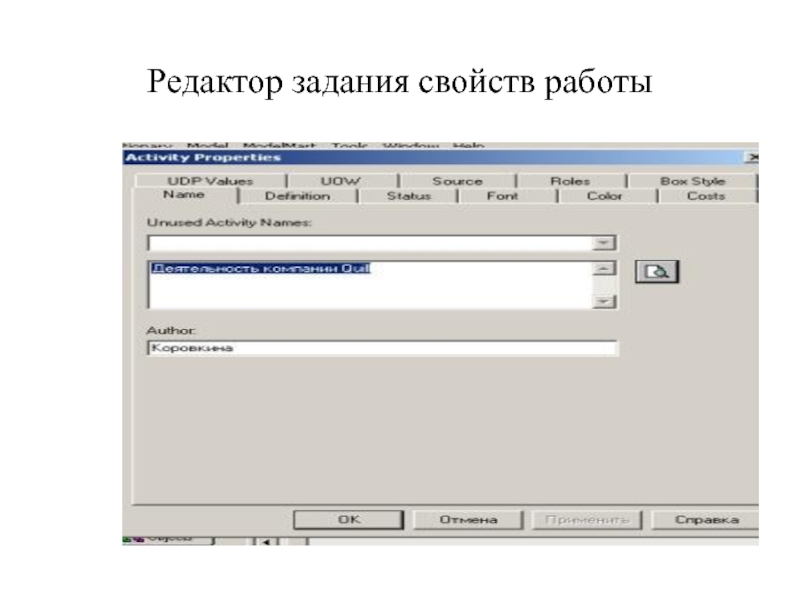Viewport: 800px width, 600px height.
Task: Click the activity name text area
Action: point(370,285)
